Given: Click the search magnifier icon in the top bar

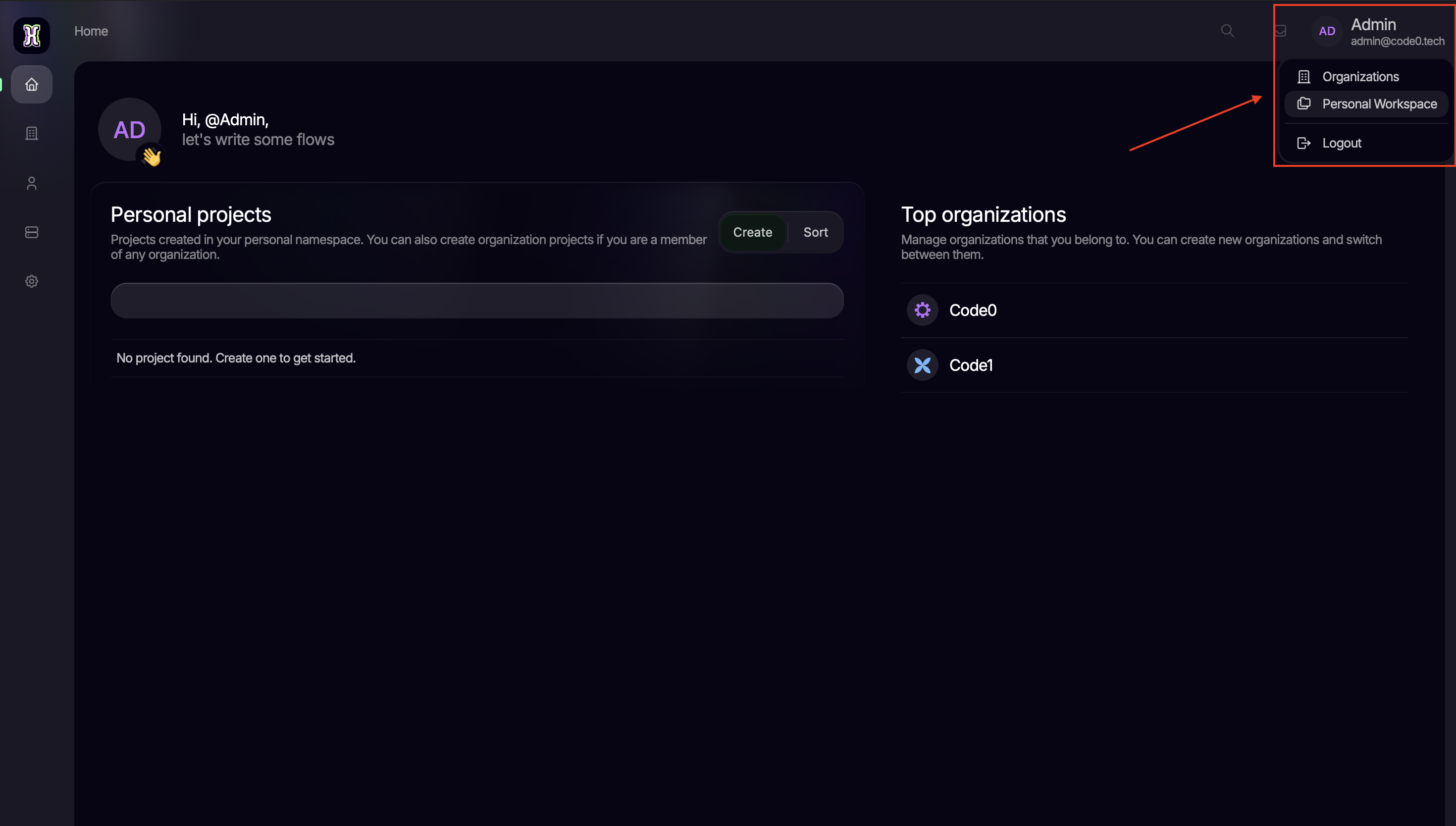Looking at the screenshot, I should (1227, 31).
